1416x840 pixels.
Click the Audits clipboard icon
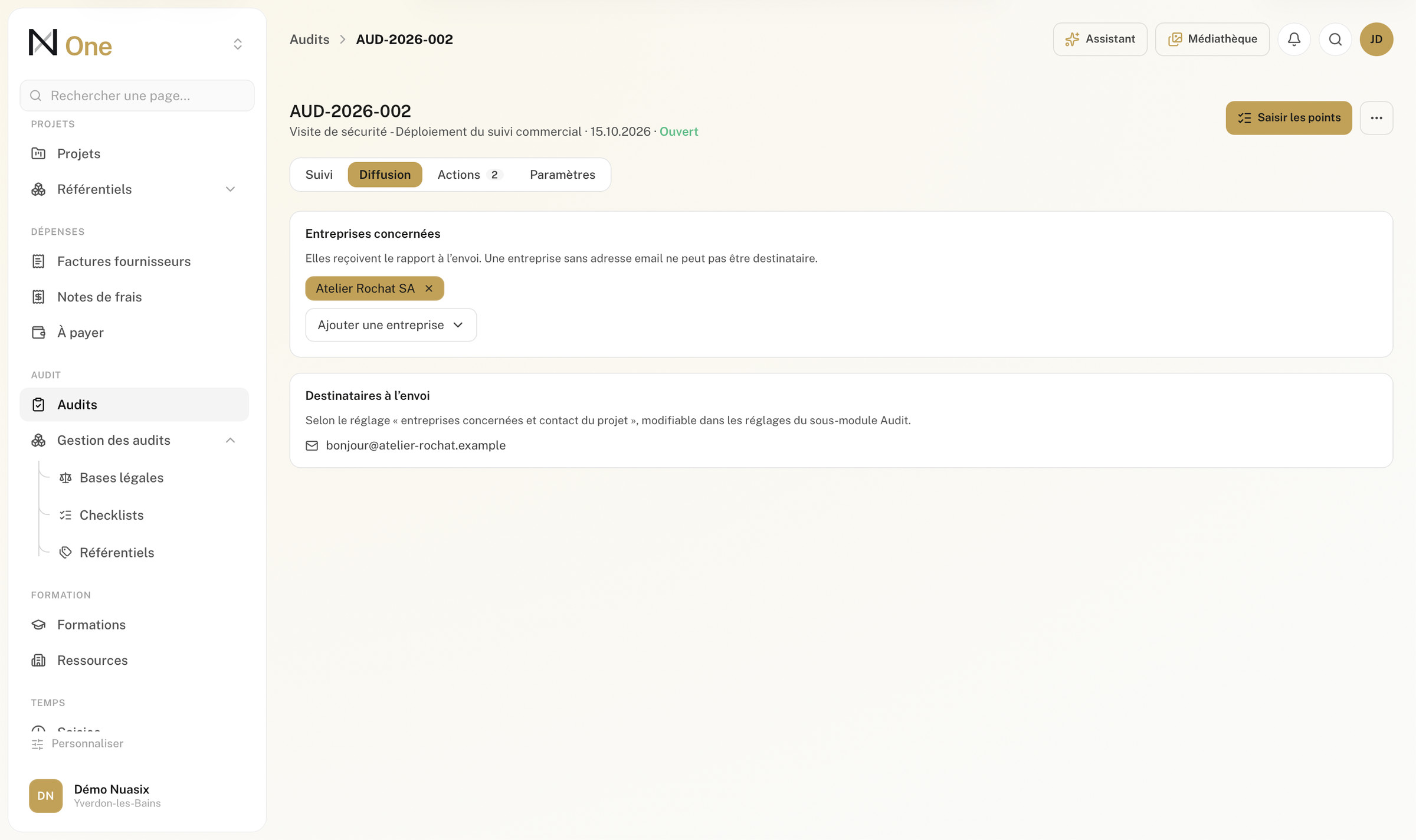coord(38,405)
